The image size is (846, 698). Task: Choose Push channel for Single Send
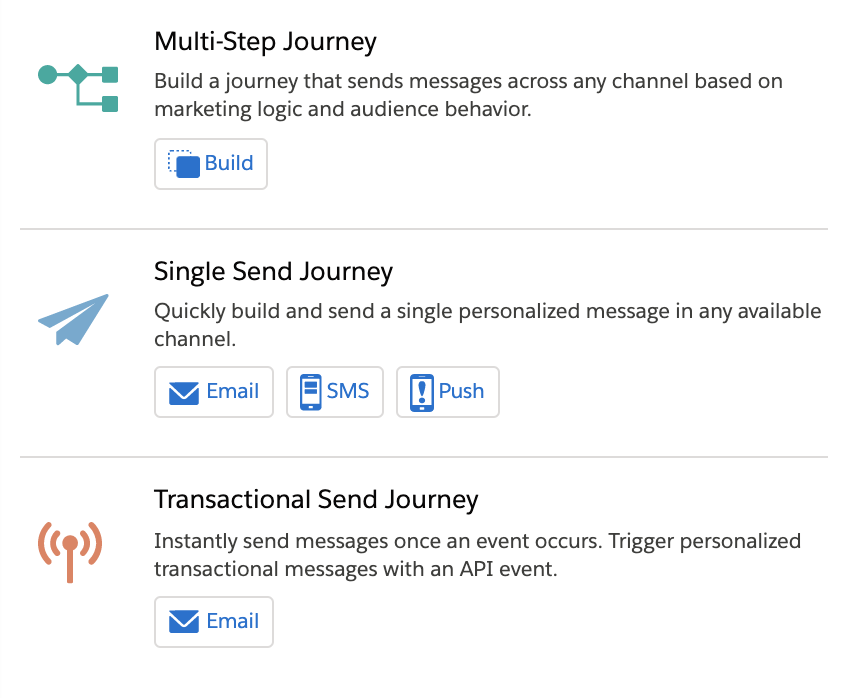[x=448, y=392]
